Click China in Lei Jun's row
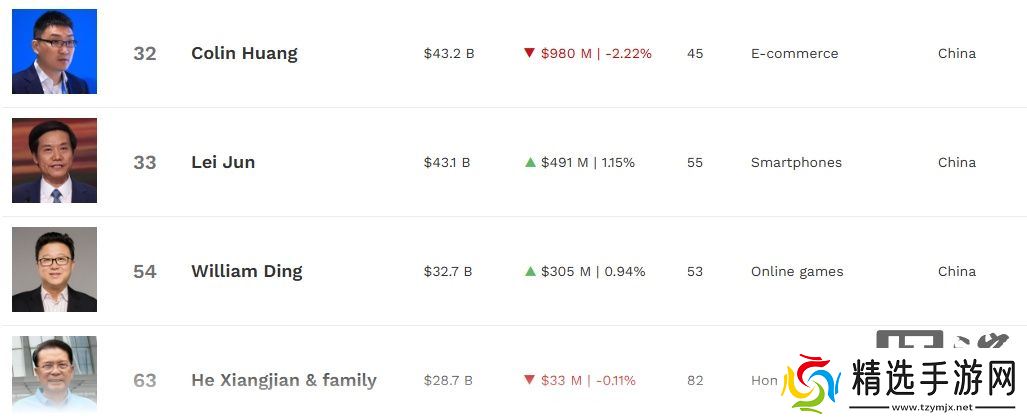Viewport: 1027px width, 420px height. tap(956, 162)
